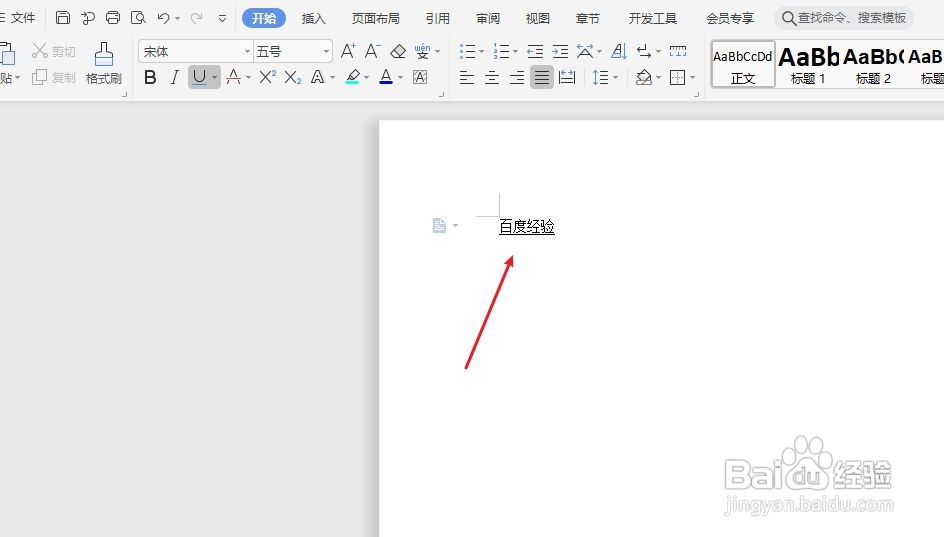Expand quick access toolbar customization arrow
This screenshot has width=944, height=537.
tap(222, 18)
